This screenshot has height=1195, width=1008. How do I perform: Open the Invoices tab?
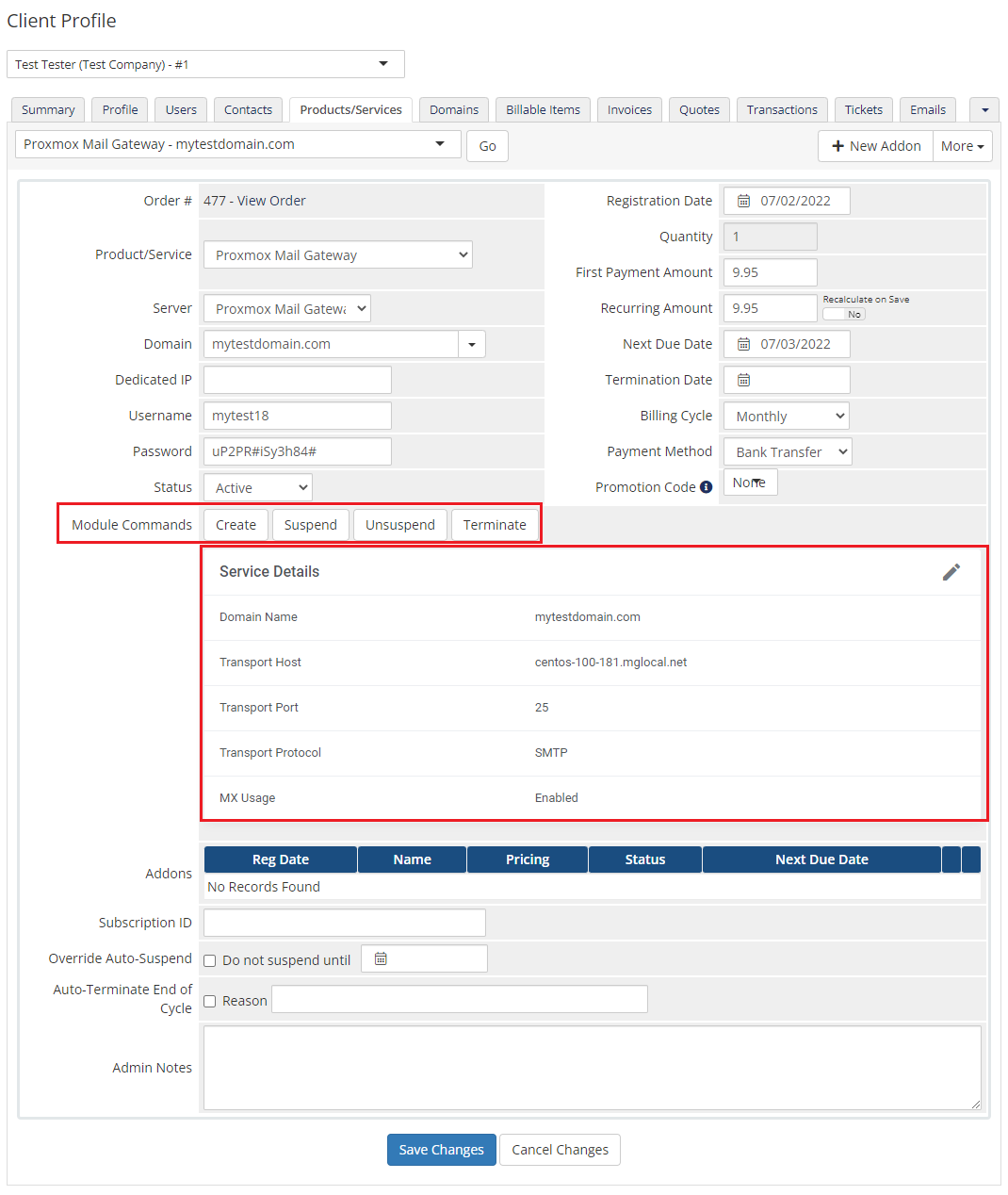pyautogui.click(x=629, y=110)
